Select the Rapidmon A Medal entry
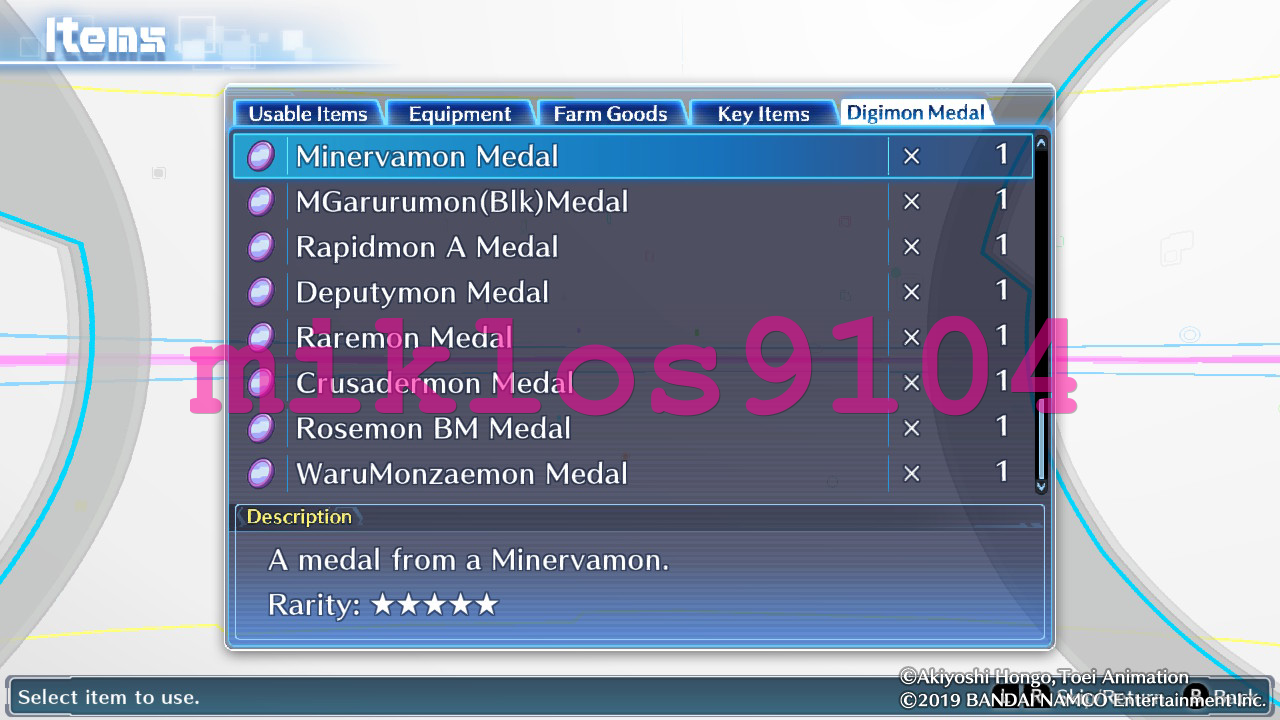This screenshot has width=1280, height=720. 633,247
